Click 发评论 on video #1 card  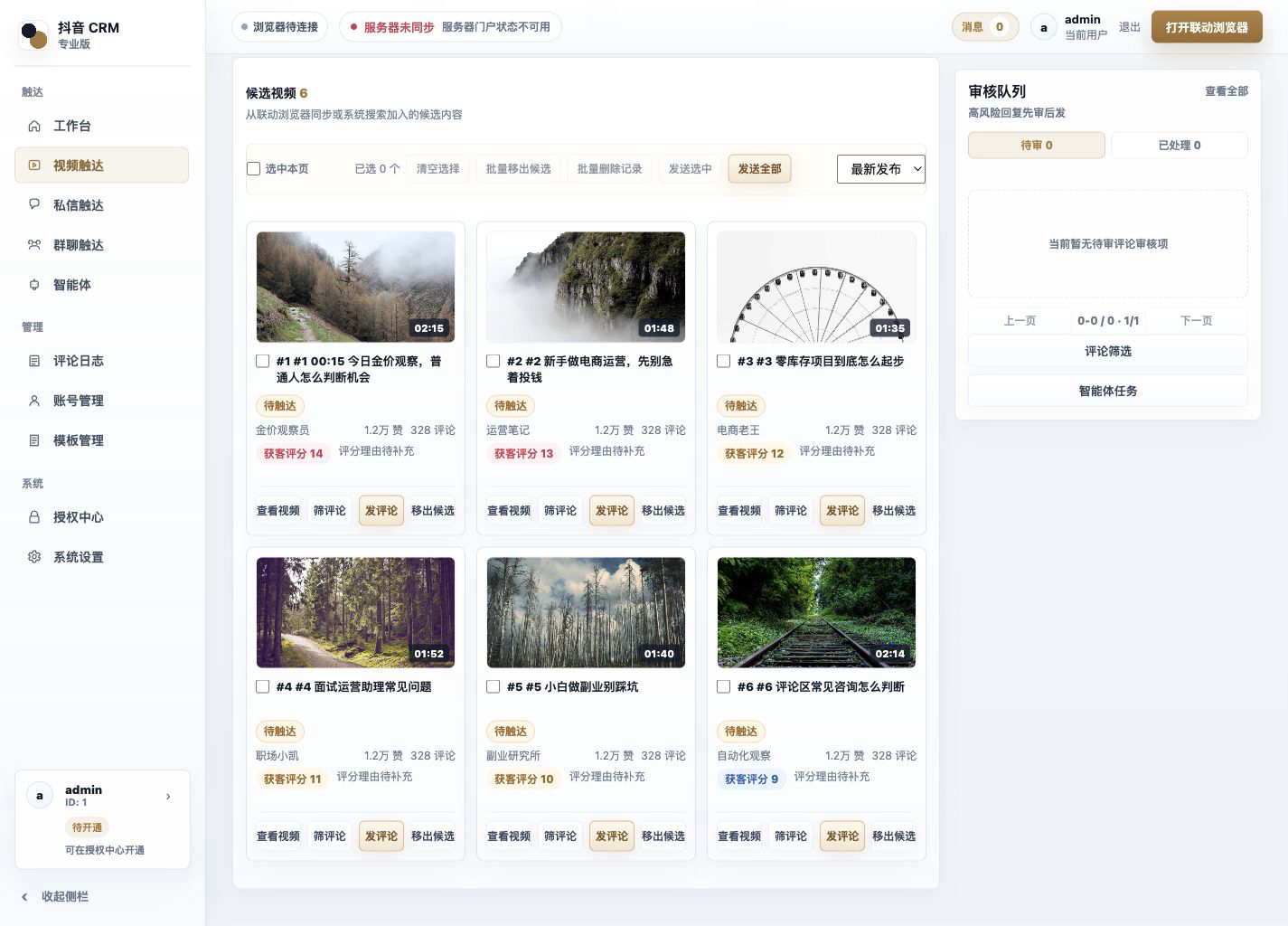coord(381,510)
